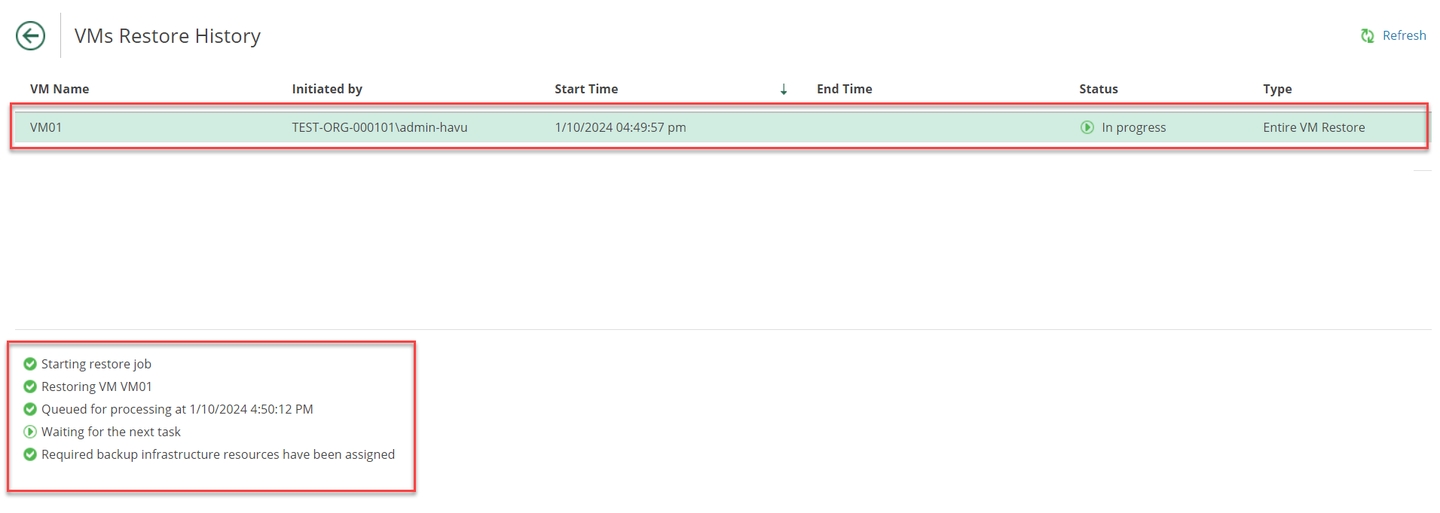The image size is (1440, 513).
Task: Click the End Time column header
Action: pyautogui.click(x=844, y=89)
